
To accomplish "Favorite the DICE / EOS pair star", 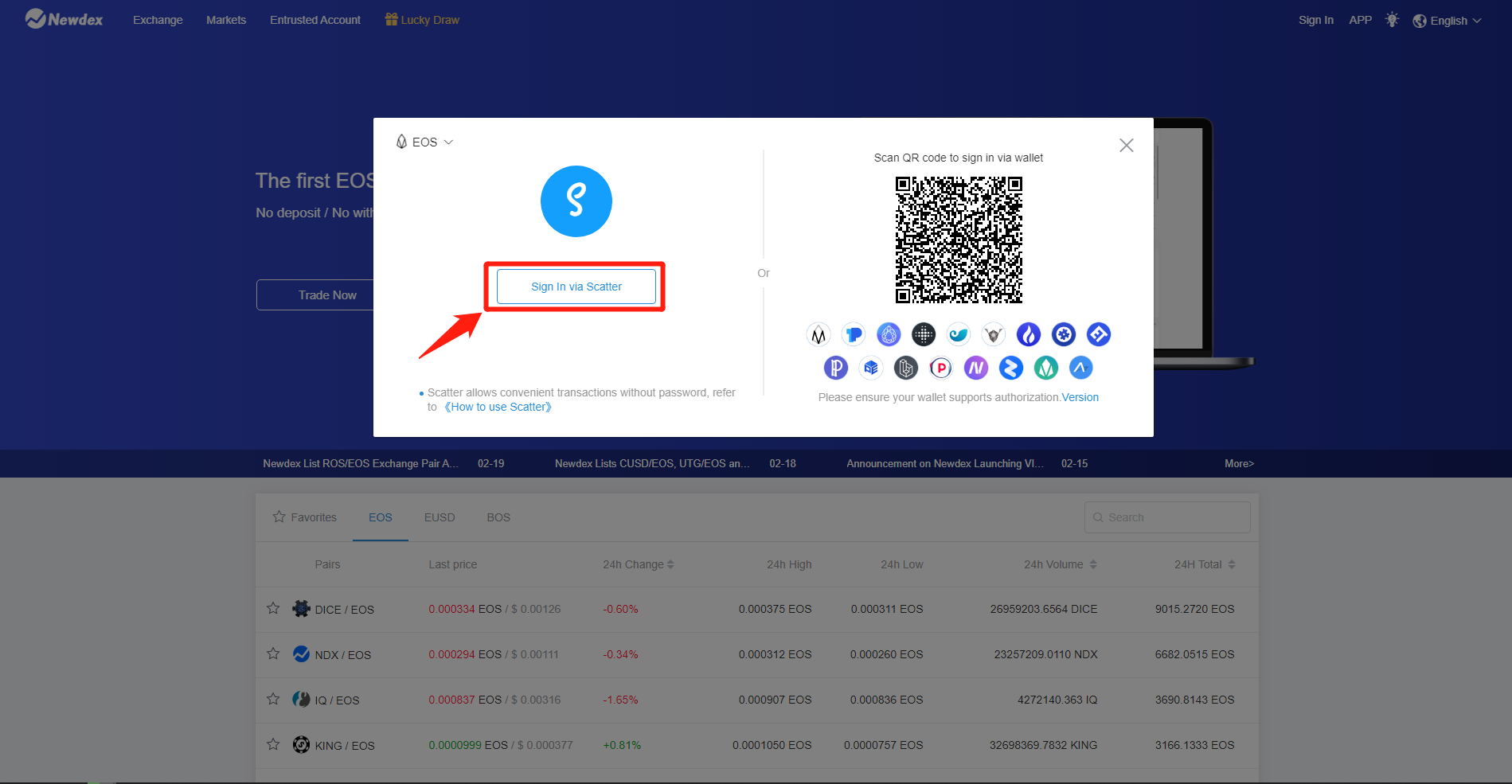I will click(273, 609).
